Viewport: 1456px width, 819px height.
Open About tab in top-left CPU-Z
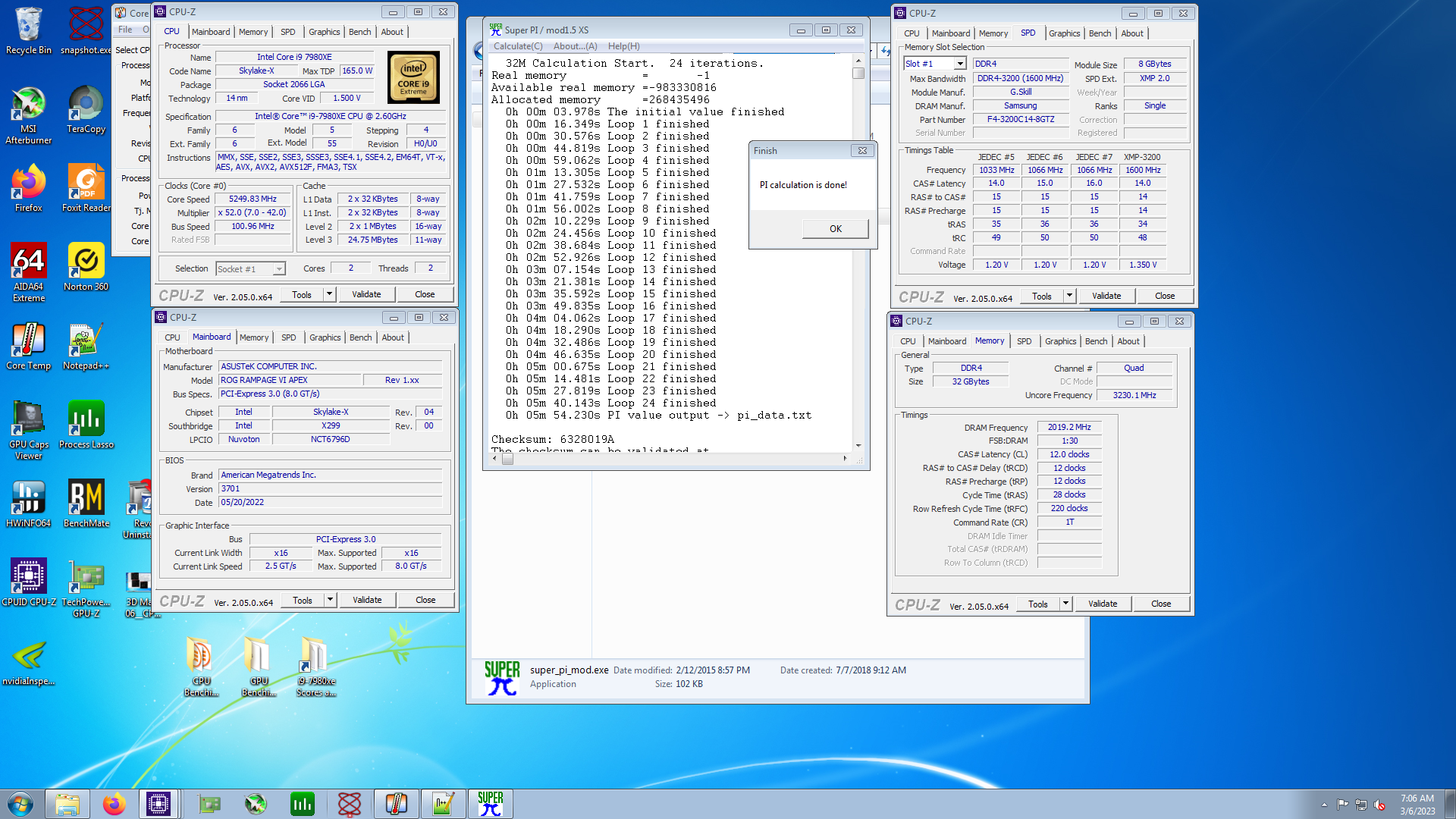(x=392, y=32)
